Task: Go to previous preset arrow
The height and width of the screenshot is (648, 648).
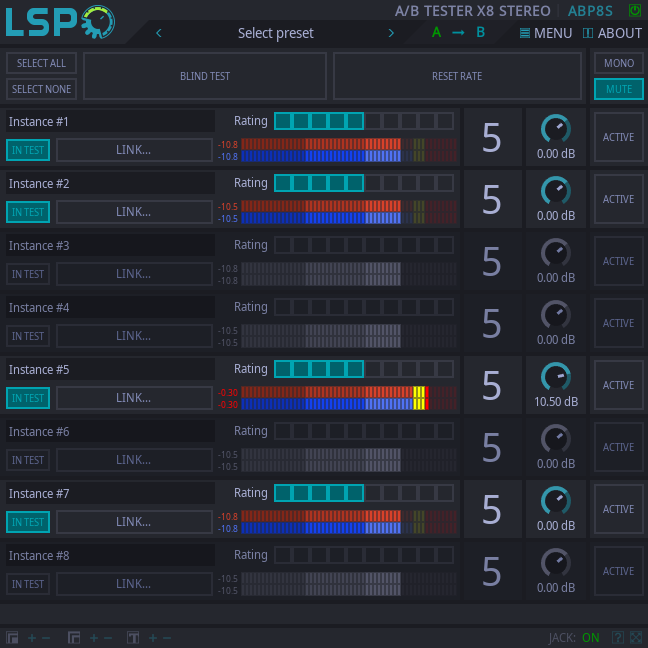Action: coord(159,33)
